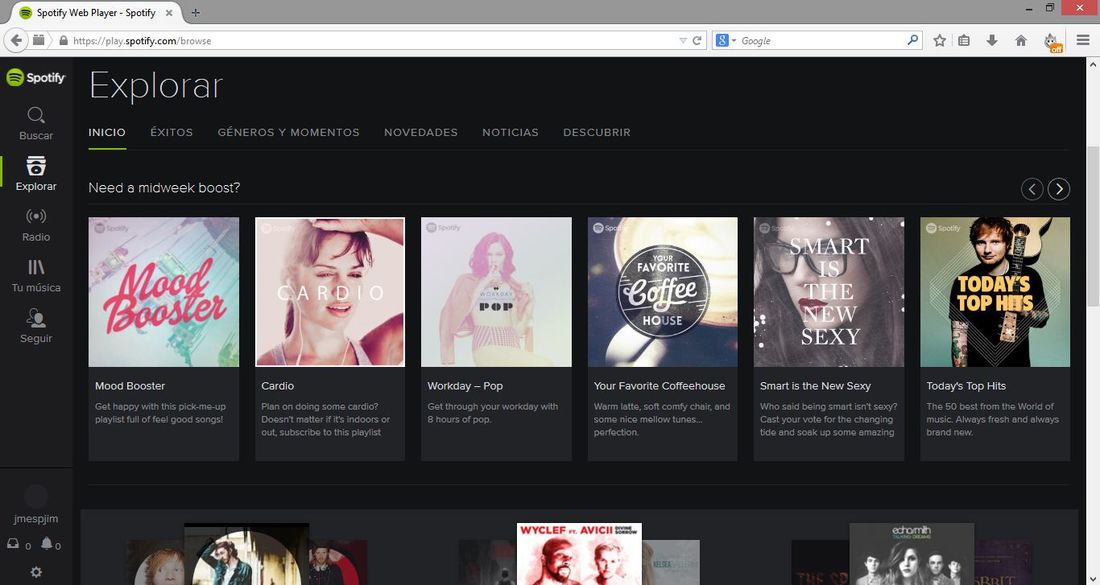1100x585 pixels.
Task: Show next playlists with right arrow
Action: [1059, 189]
